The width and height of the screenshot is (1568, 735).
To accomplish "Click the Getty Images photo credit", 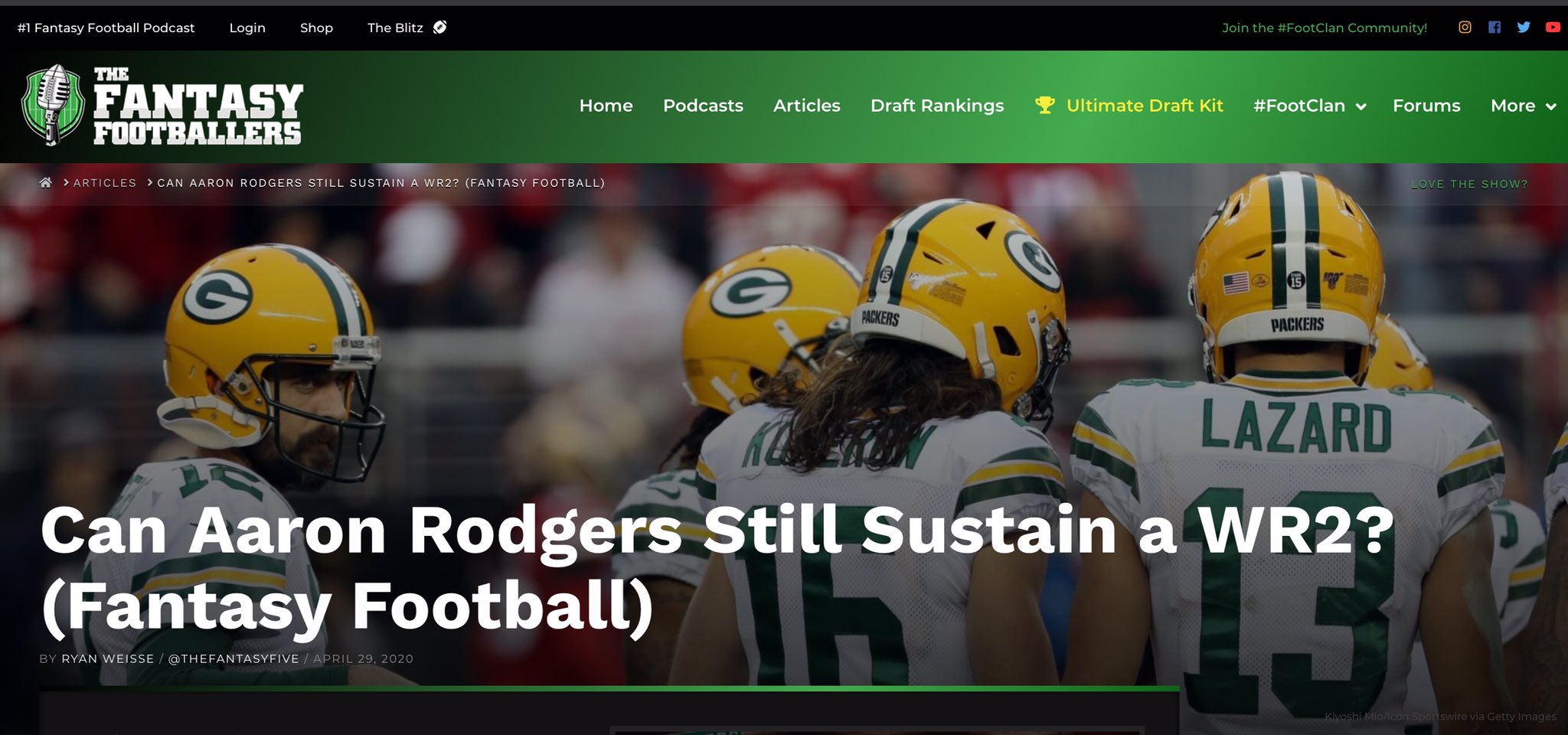I will 1440,717.
